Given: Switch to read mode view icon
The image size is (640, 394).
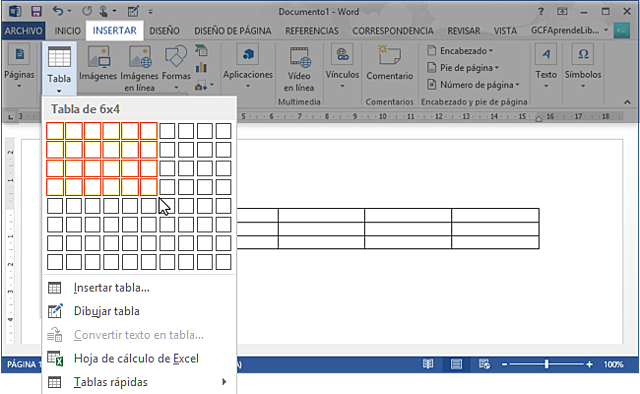Looking at the screenshot, I should (428, 364).
